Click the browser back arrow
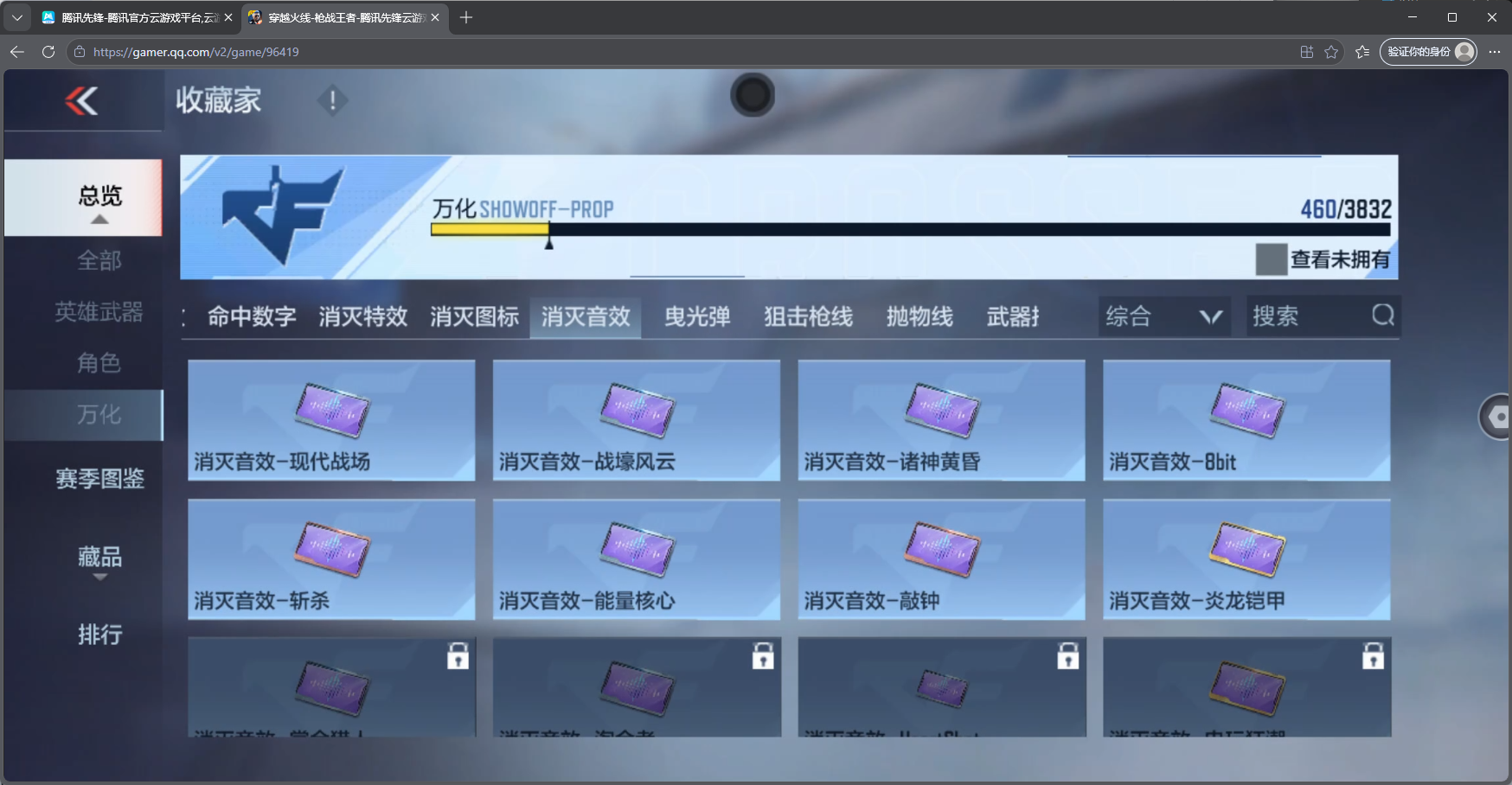Viewport: 1512px width, 785px height. pyautogui.click(x=17, y=52)
